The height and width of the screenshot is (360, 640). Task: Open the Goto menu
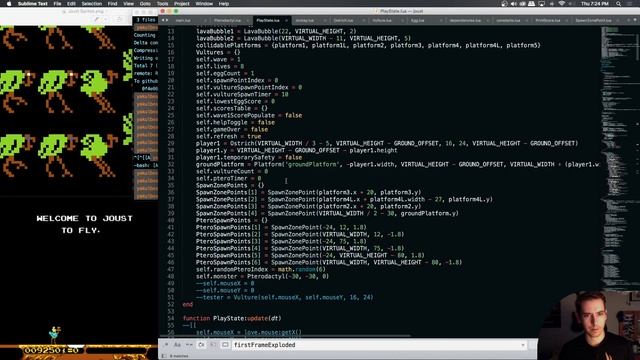(145, 4)
